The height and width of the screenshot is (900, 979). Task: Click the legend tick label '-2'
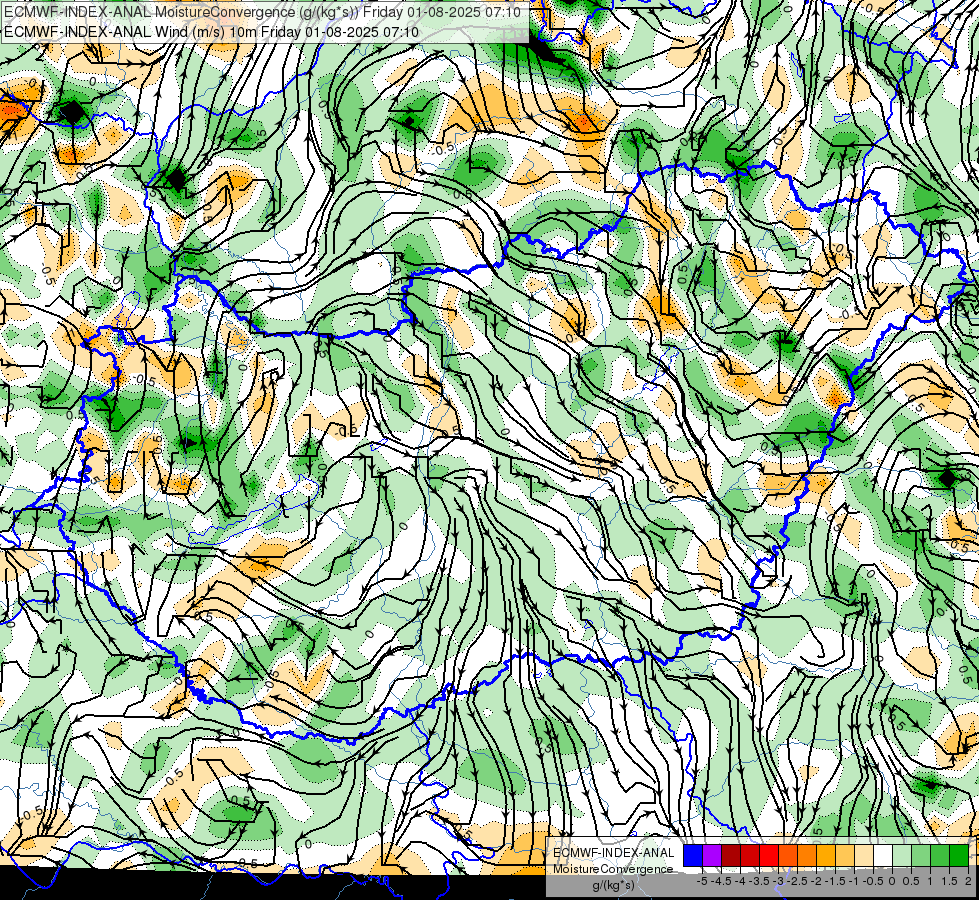(x=816, y=881)
